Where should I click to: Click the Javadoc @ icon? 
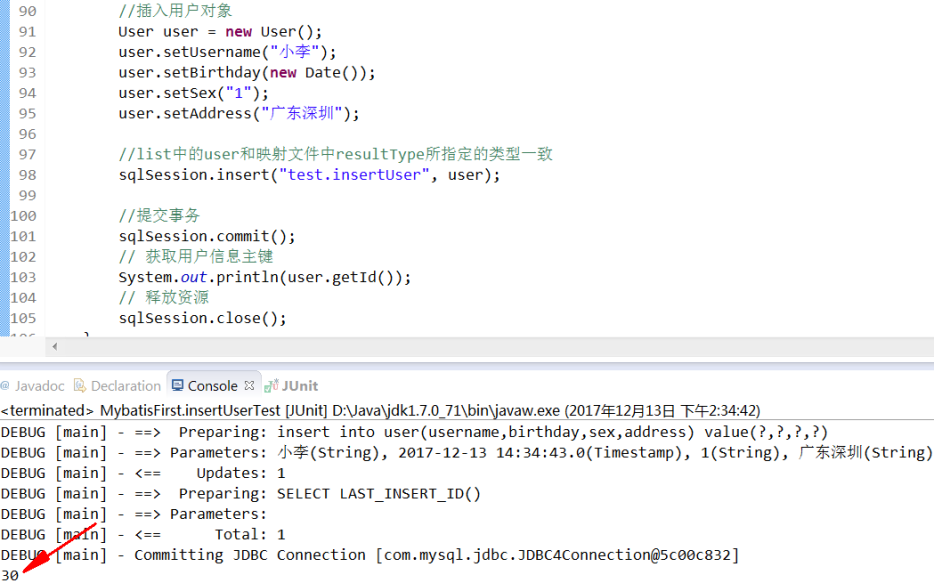[5, 386]
